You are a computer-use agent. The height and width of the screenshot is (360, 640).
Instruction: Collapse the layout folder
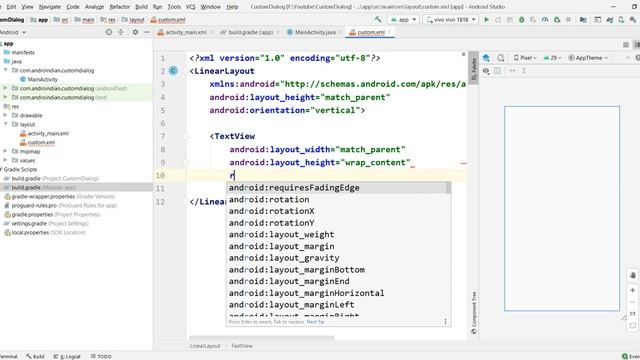[5, 124]
